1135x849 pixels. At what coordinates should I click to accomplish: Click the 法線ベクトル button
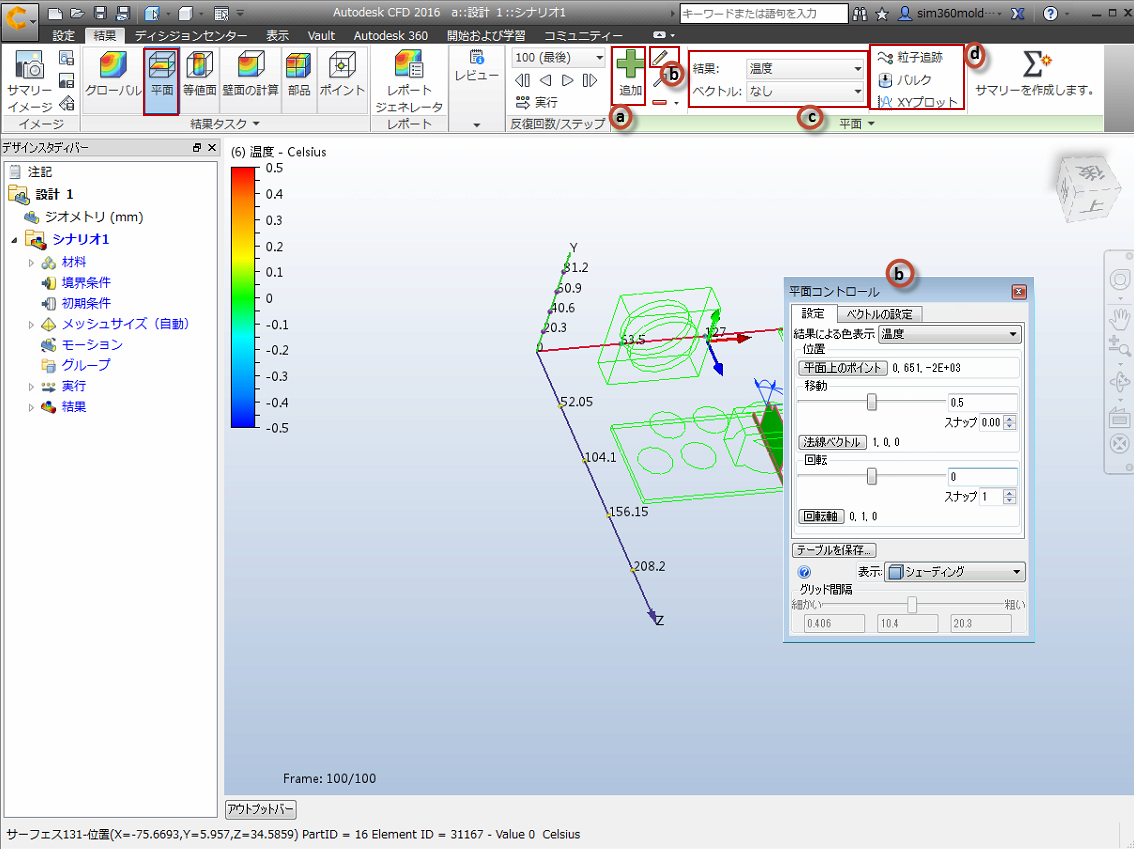point(832,442)
